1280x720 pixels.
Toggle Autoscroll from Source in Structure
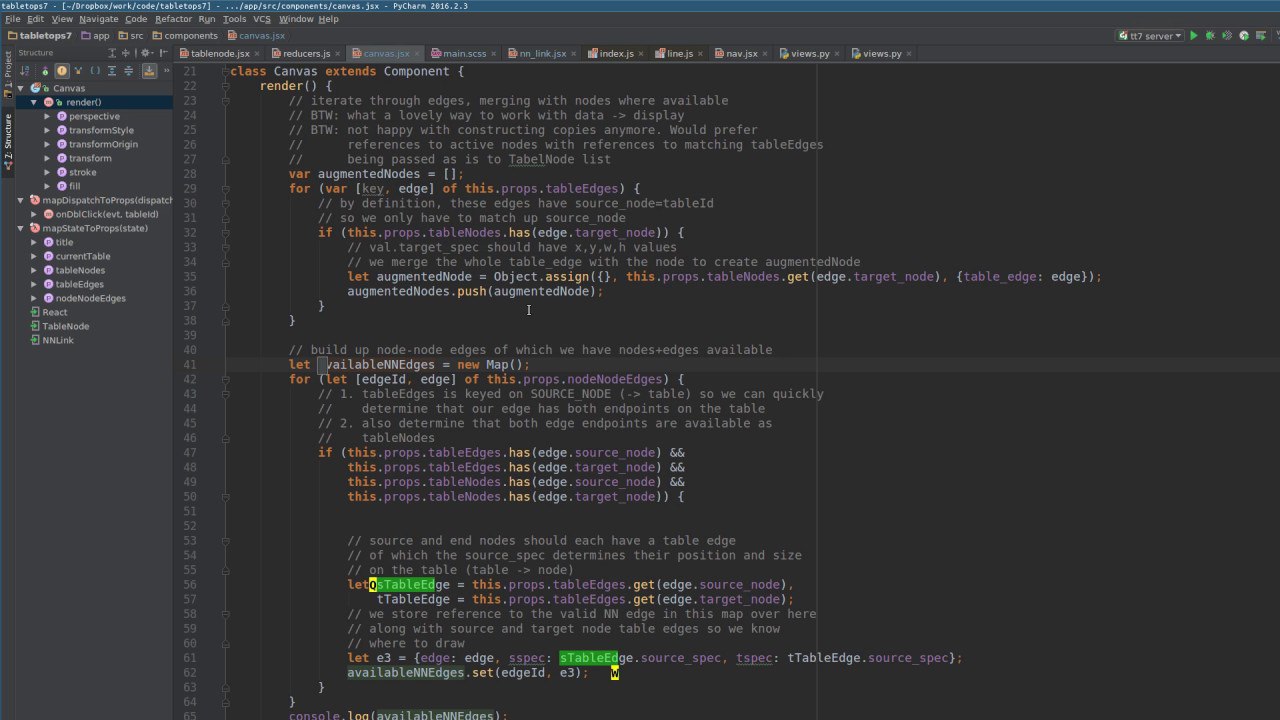click(149, 70)
